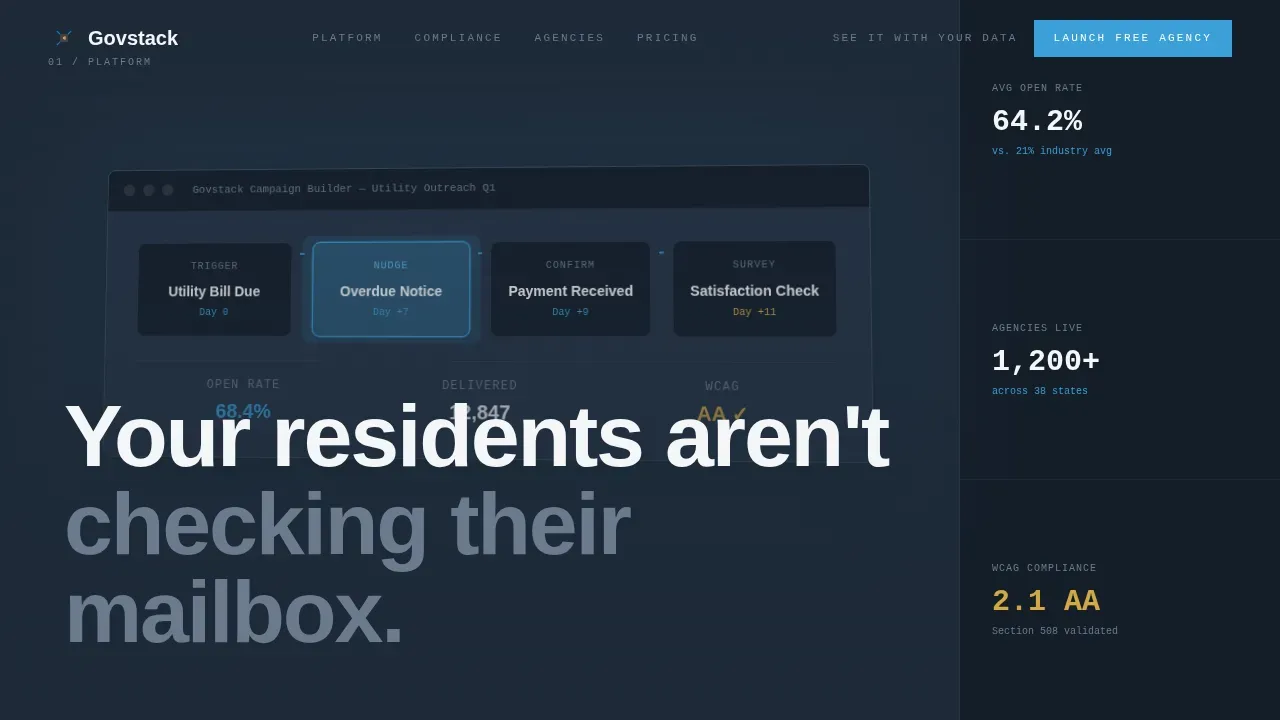The image size is (1280, 720).
Task: Click 'across 38 states' text
Action: tap(1040, 392)
